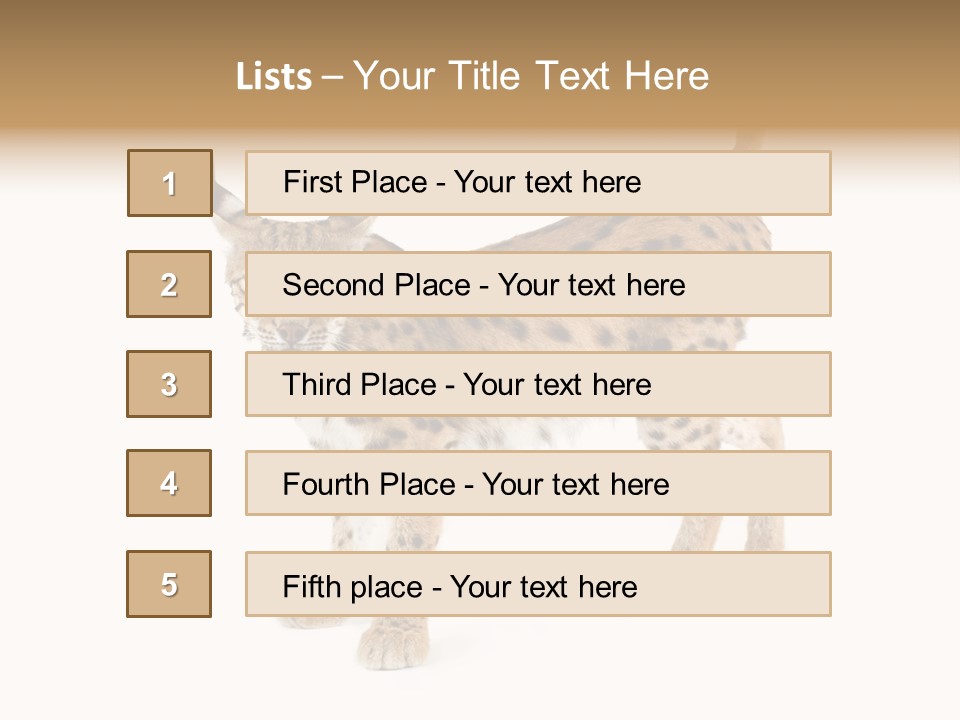Select the number 5 square
Screen dimensions: 960x720
click(x=169, y=584)
